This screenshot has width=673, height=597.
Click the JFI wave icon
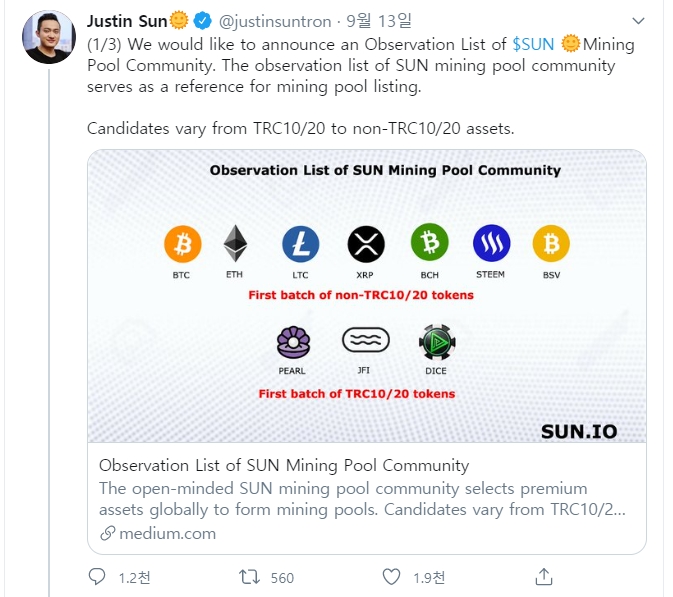point(366,342)
